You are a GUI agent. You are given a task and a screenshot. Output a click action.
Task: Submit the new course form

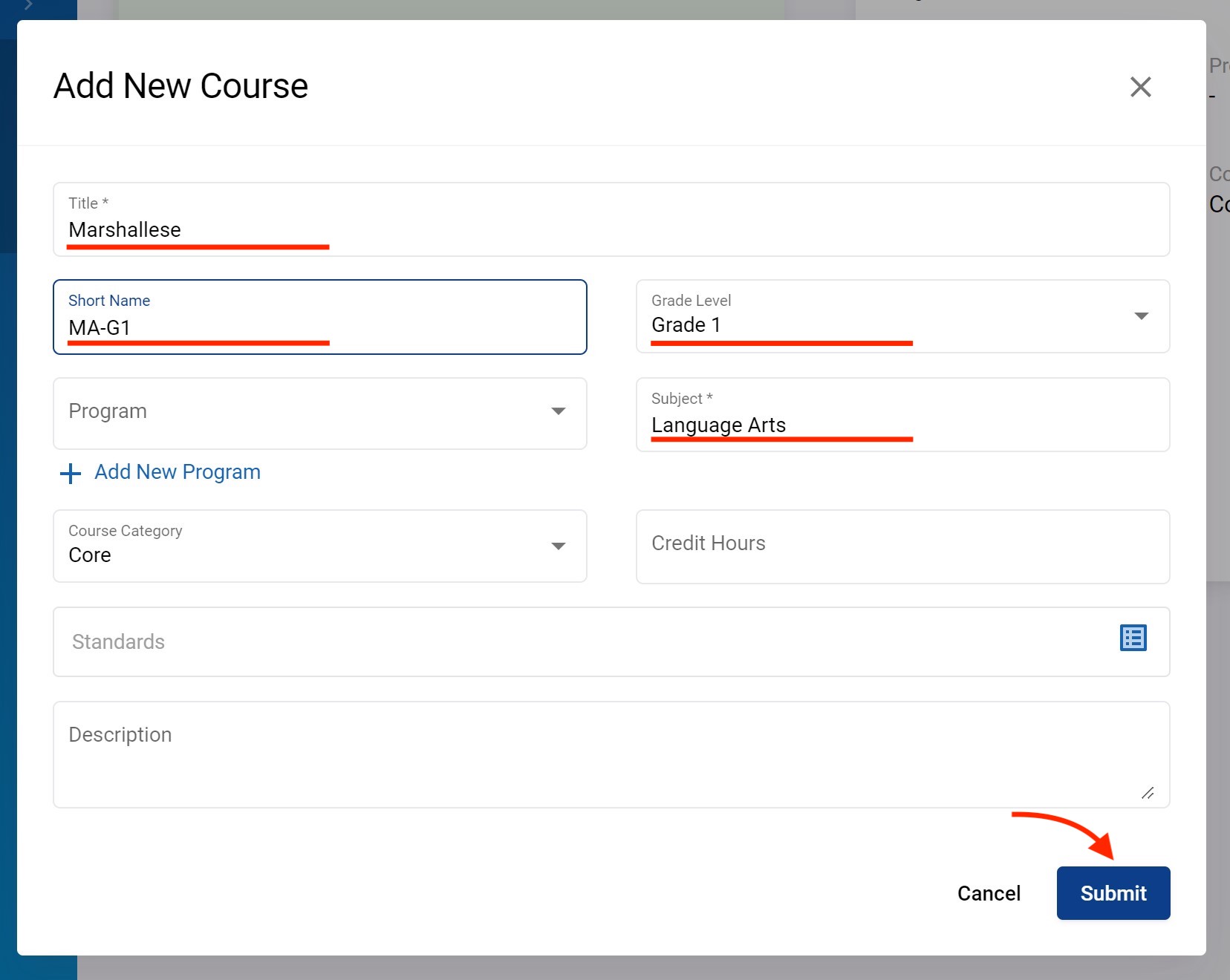tap(1113, 893)
